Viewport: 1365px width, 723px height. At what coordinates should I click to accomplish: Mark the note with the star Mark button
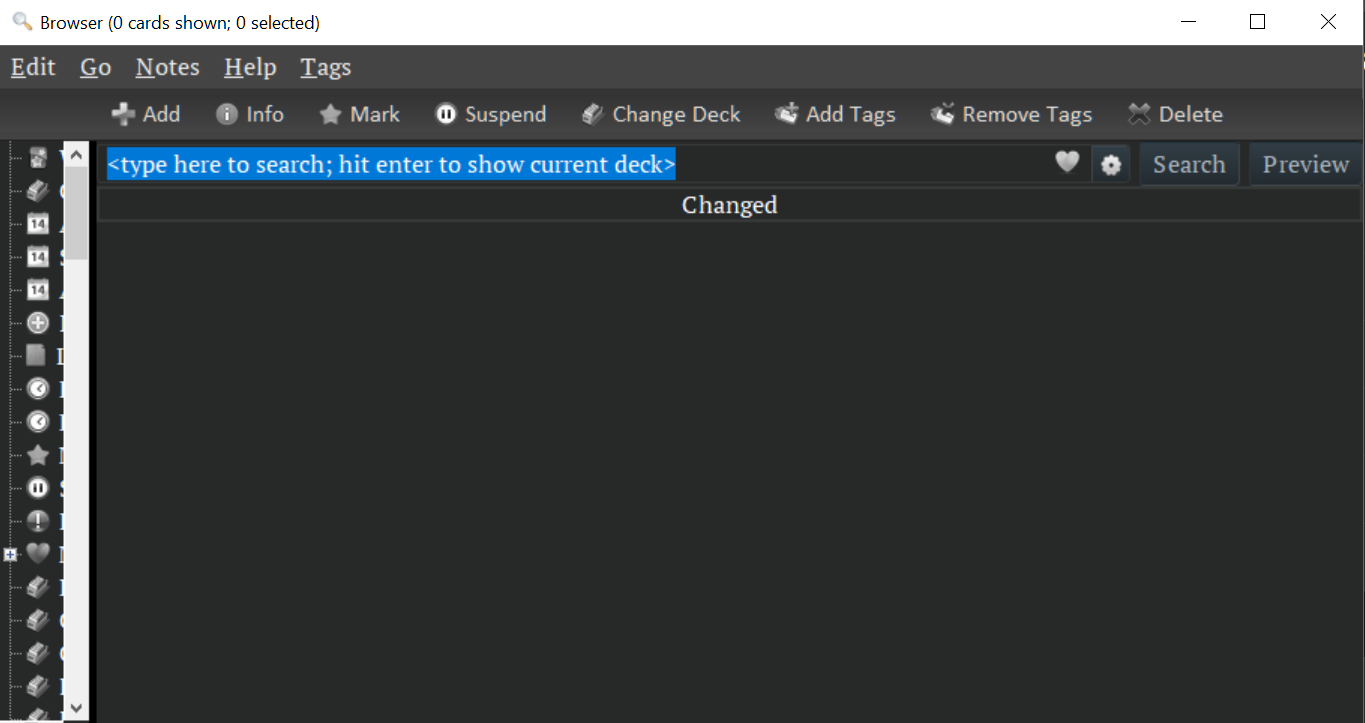[359, 114]
